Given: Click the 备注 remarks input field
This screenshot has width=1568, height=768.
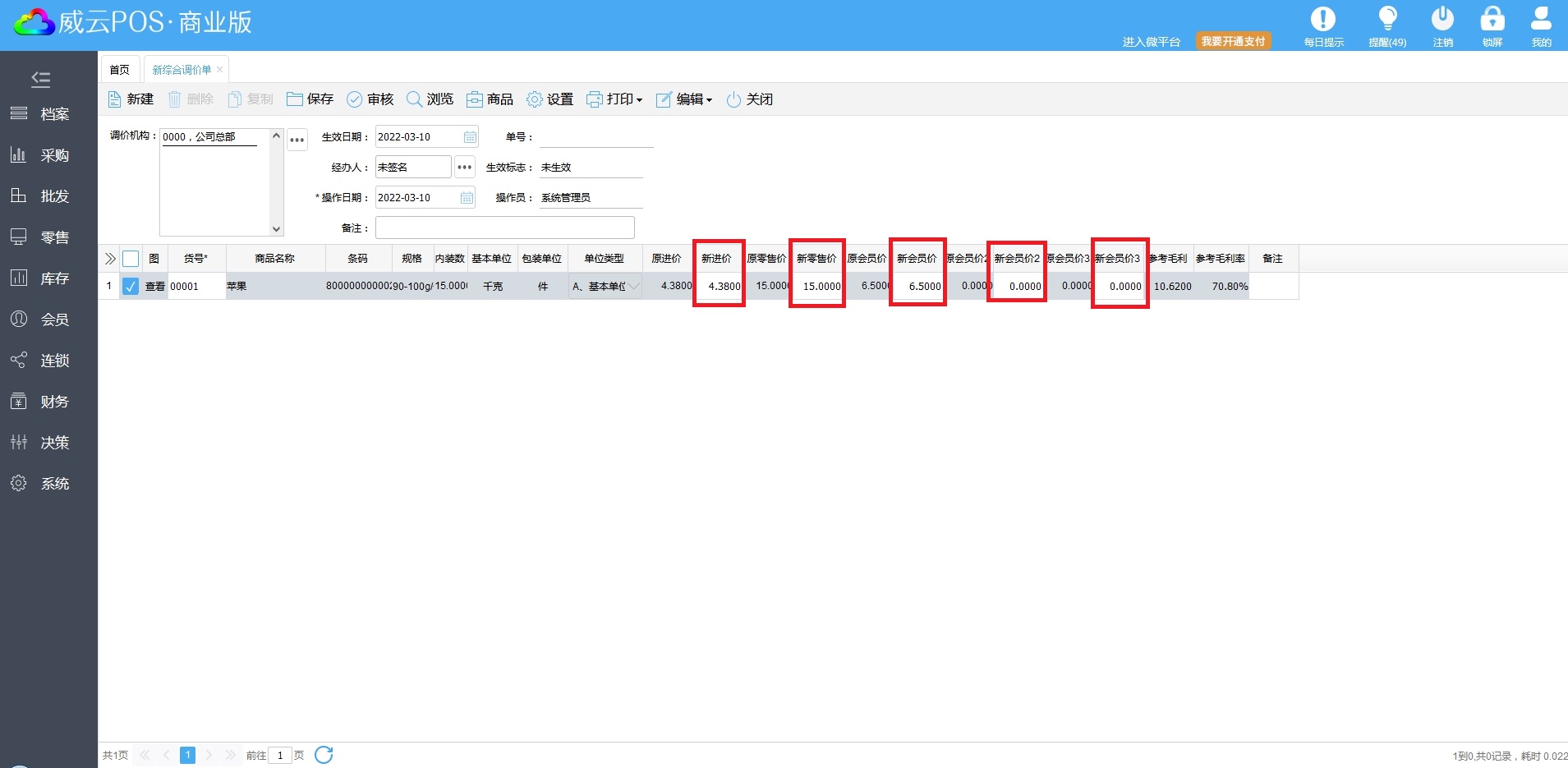Looking at the screenshot, I should [x=504, y=228].
